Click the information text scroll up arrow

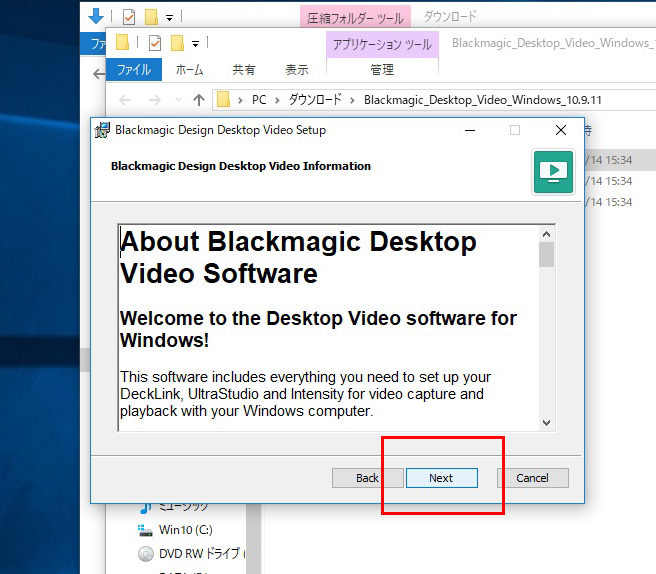coord(546,234)
